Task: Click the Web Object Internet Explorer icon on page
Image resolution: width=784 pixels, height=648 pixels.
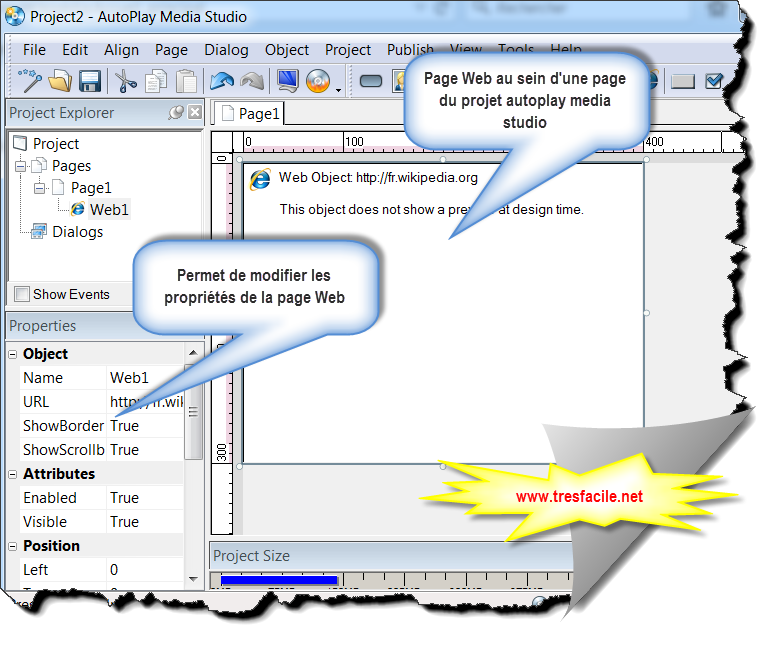Action: click(260, 180)
